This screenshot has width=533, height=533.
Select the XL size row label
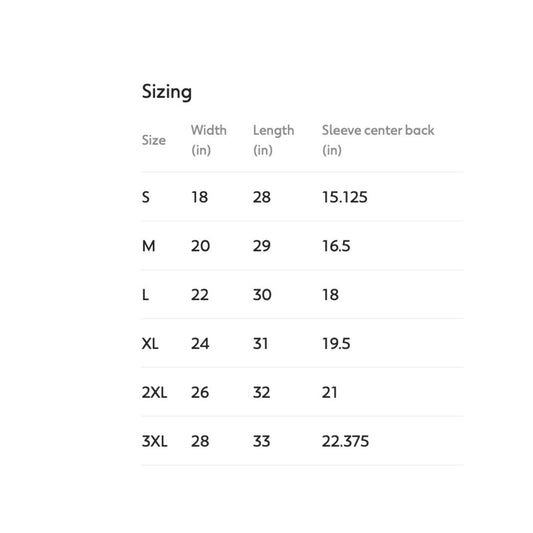150,344
